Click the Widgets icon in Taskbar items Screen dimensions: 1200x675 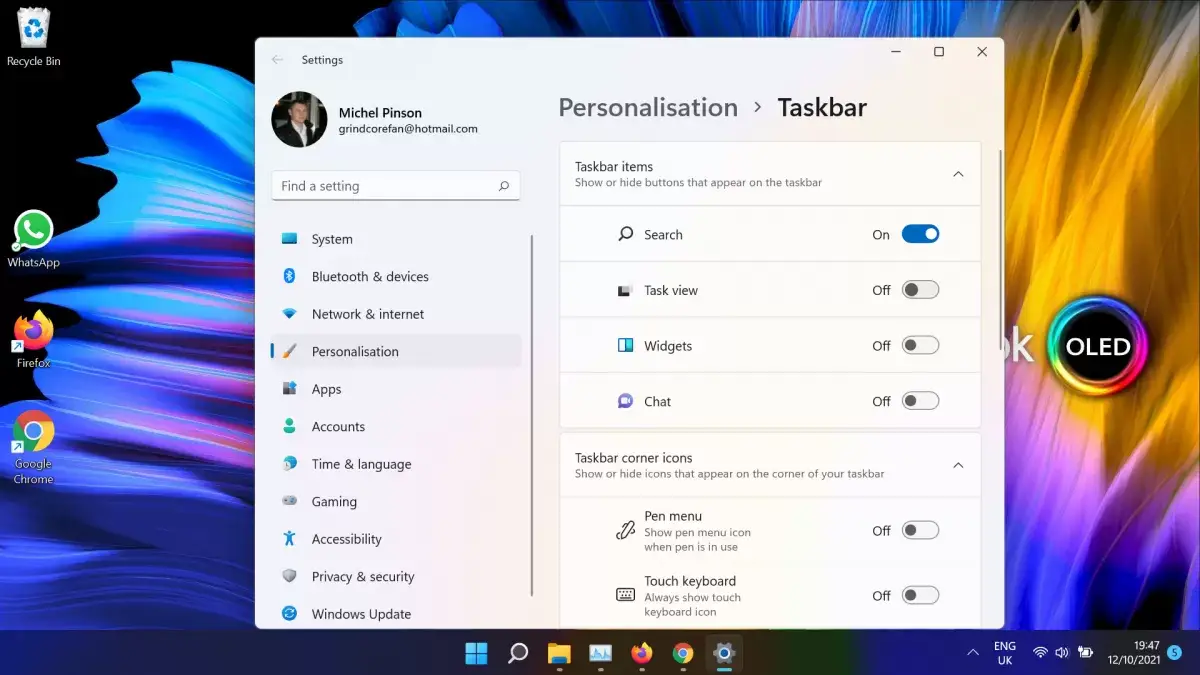pyautogui.click(x=626, y=346)
